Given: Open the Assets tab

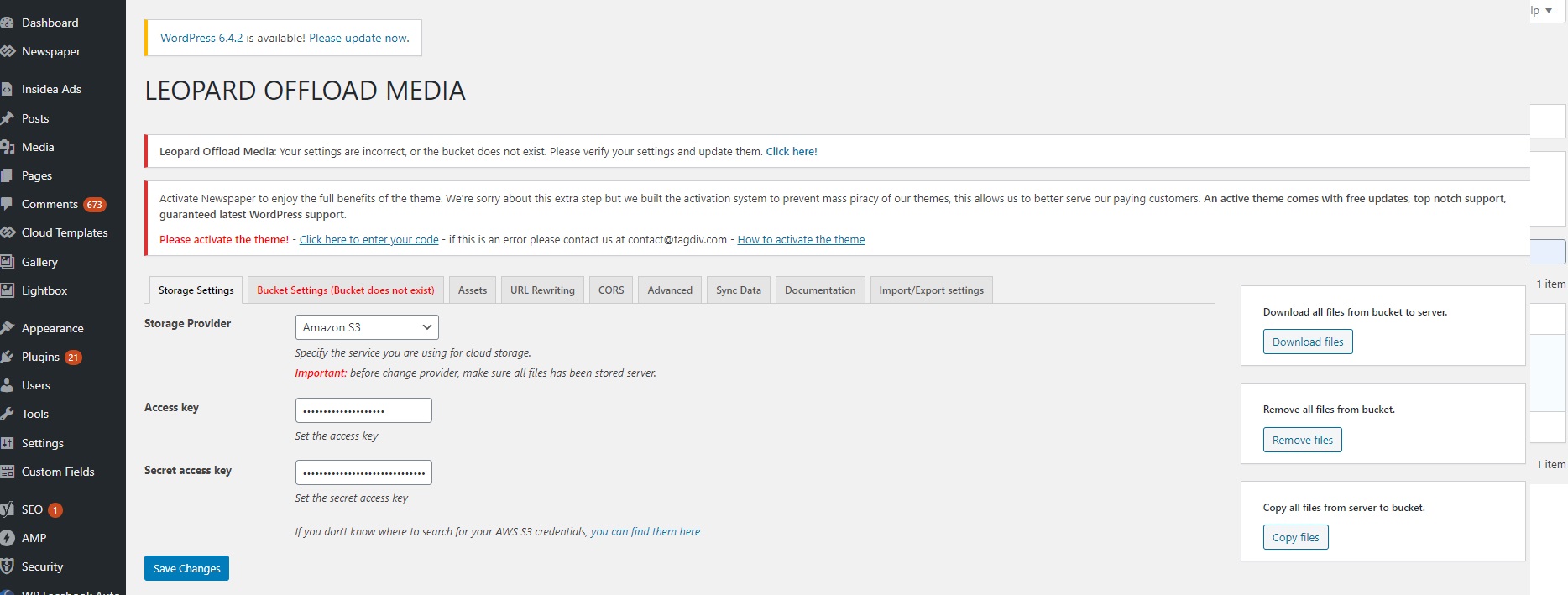Looking at the screenshot, I should pyautogui.click(x=473, y=290).
